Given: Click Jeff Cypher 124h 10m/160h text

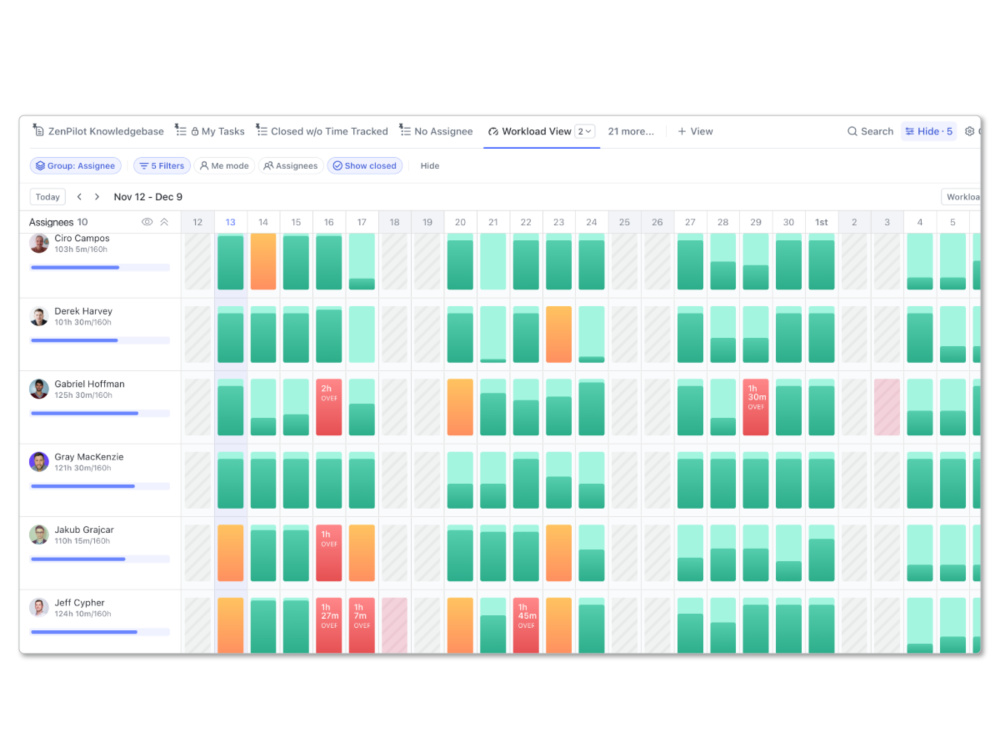Looking at the screenshot, I should (x=83, y=614).
